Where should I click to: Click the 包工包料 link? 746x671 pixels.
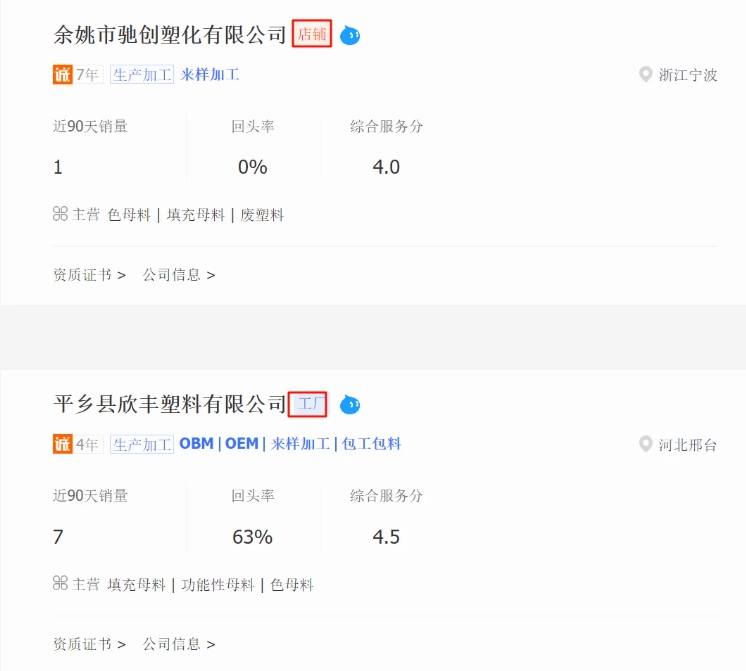pyautogui.click(x=371, y=444)
